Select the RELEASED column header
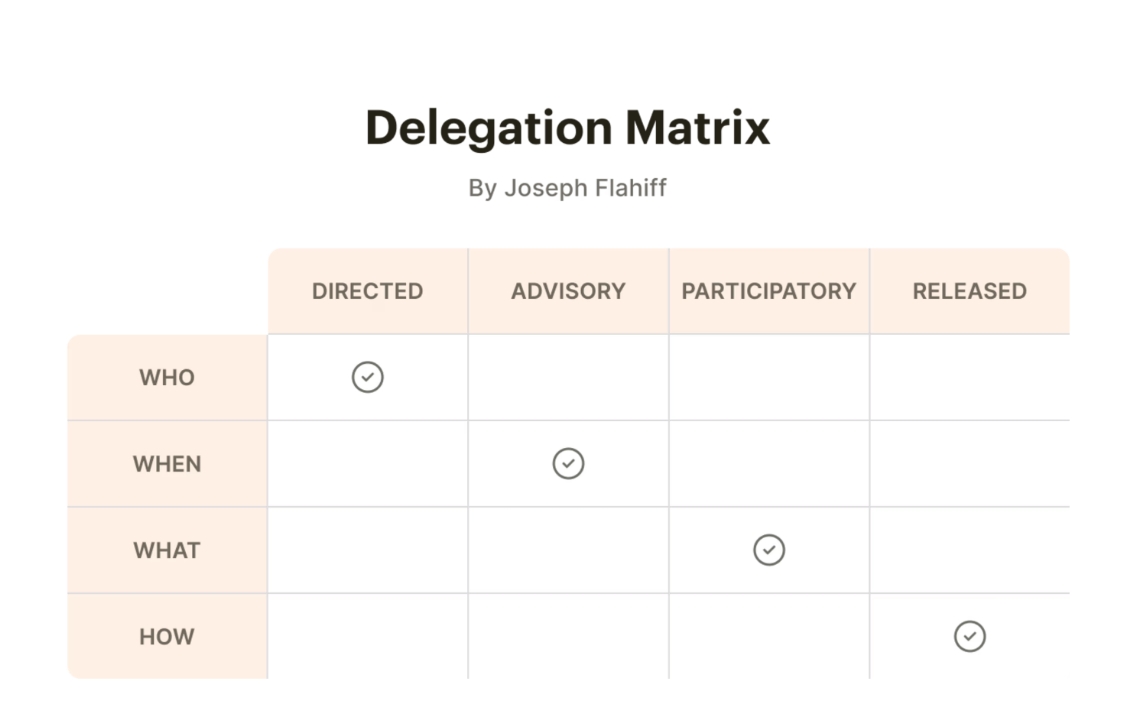This screenshot has height=720, width=1139. pos(969,291)
